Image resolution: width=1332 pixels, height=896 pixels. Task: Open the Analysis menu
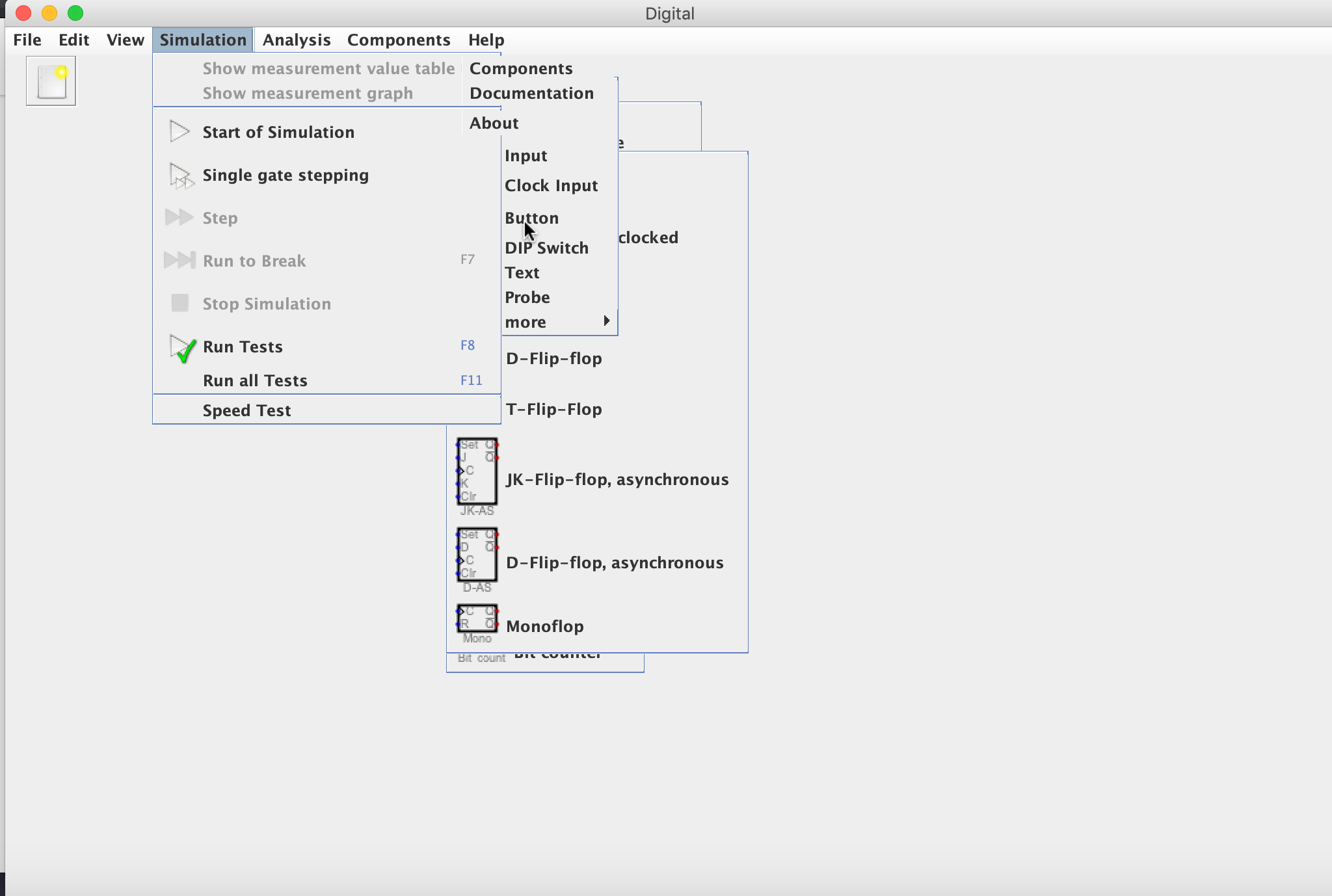pos(296,40)
